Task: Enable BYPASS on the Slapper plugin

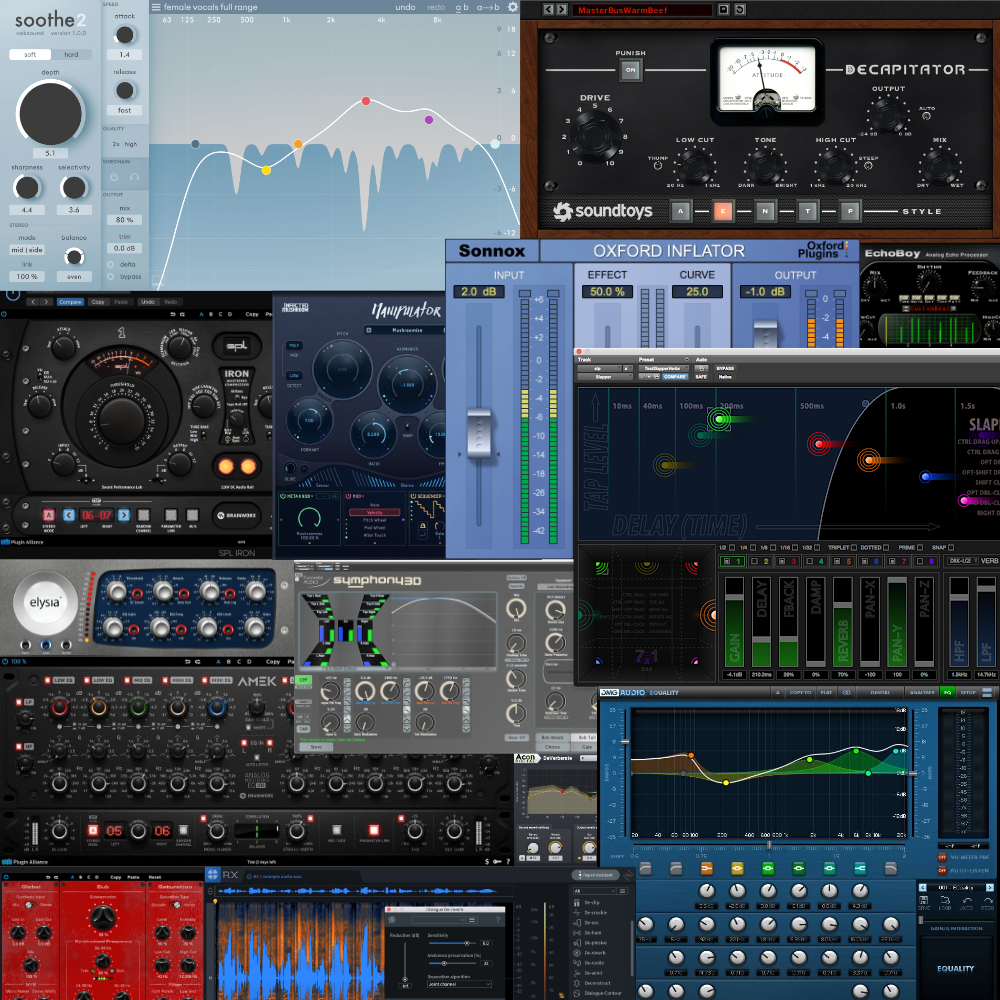Action: tap(725, 368)
